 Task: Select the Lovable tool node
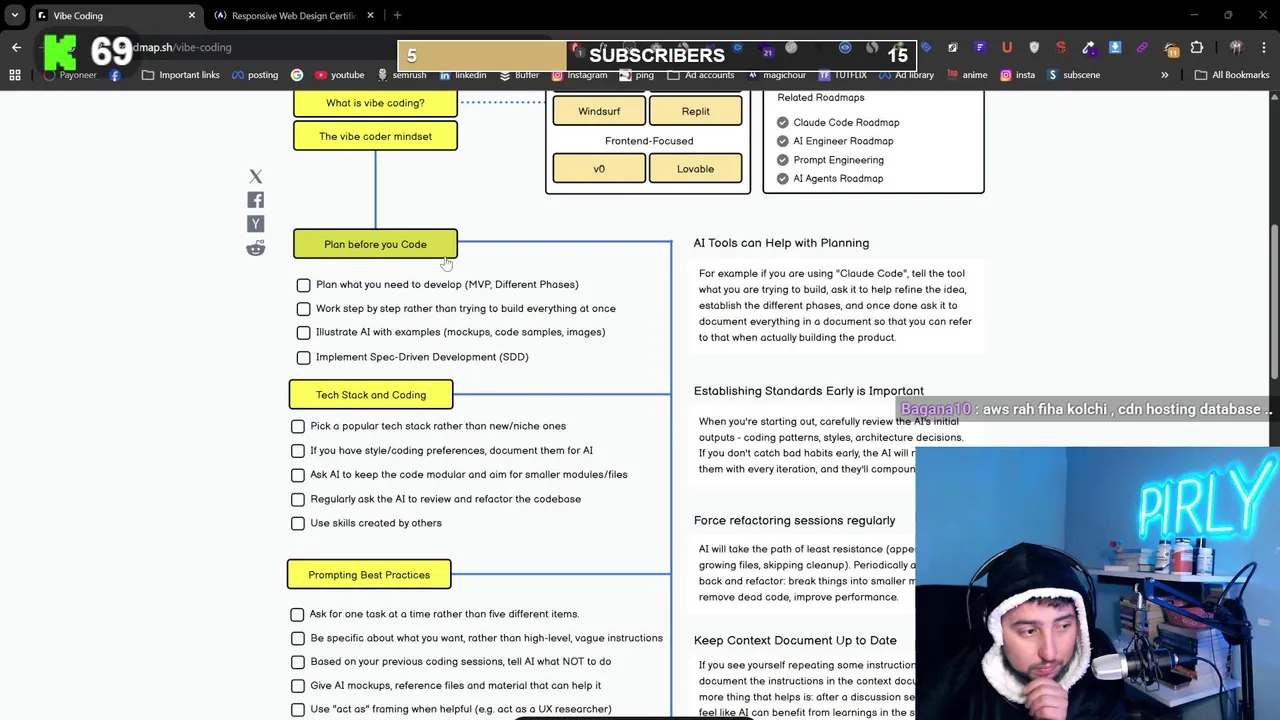click(695, 169)
